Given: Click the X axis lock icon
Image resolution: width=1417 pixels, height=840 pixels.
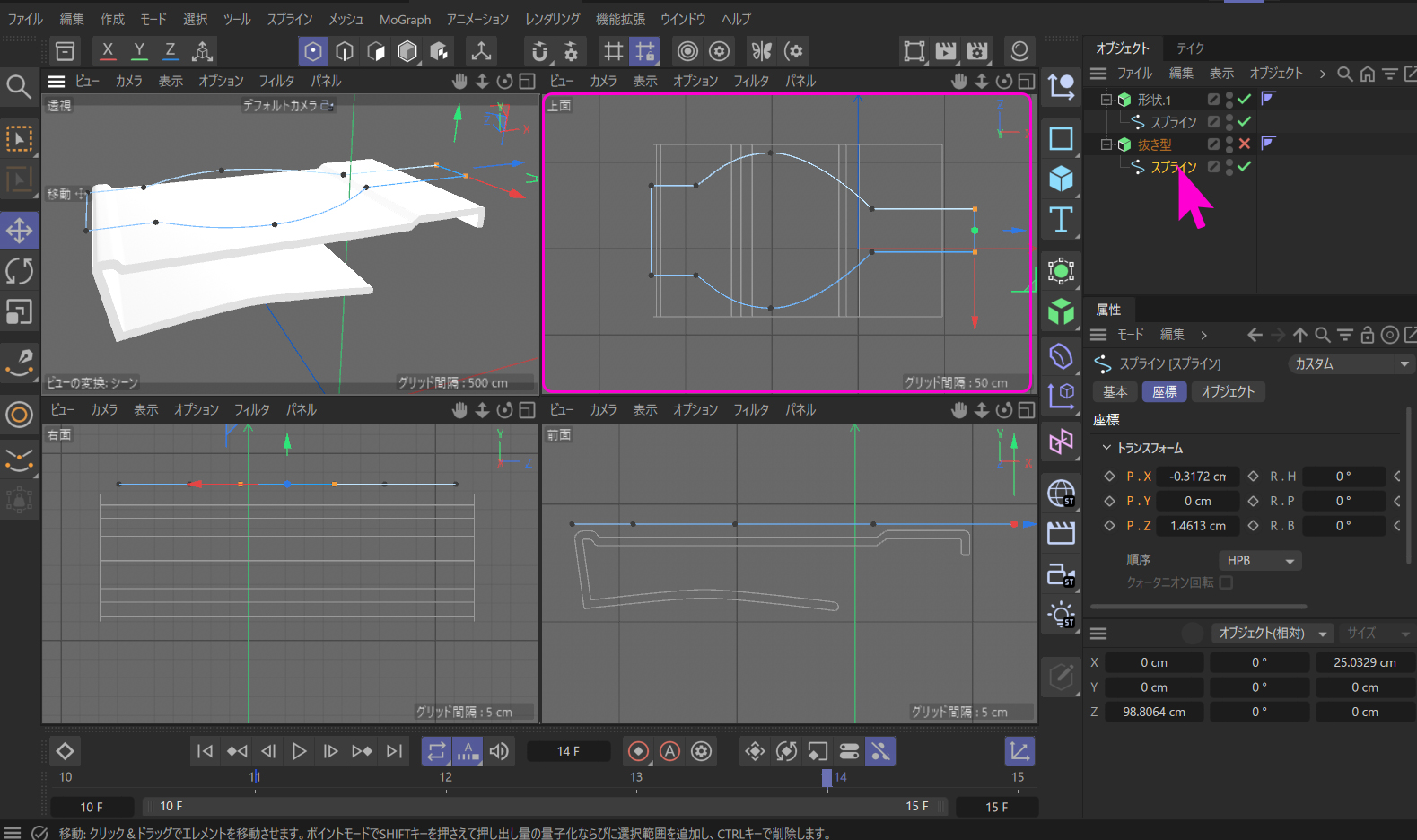Looking at the screenshot, I should click(x=108, y=51).
